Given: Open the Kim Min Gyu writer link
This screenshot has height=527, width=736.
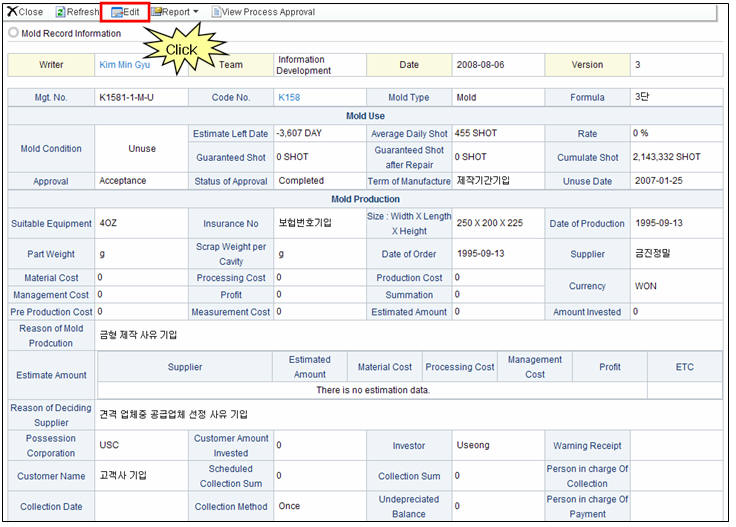Looking at the screenshot, I should click(124, 65).
